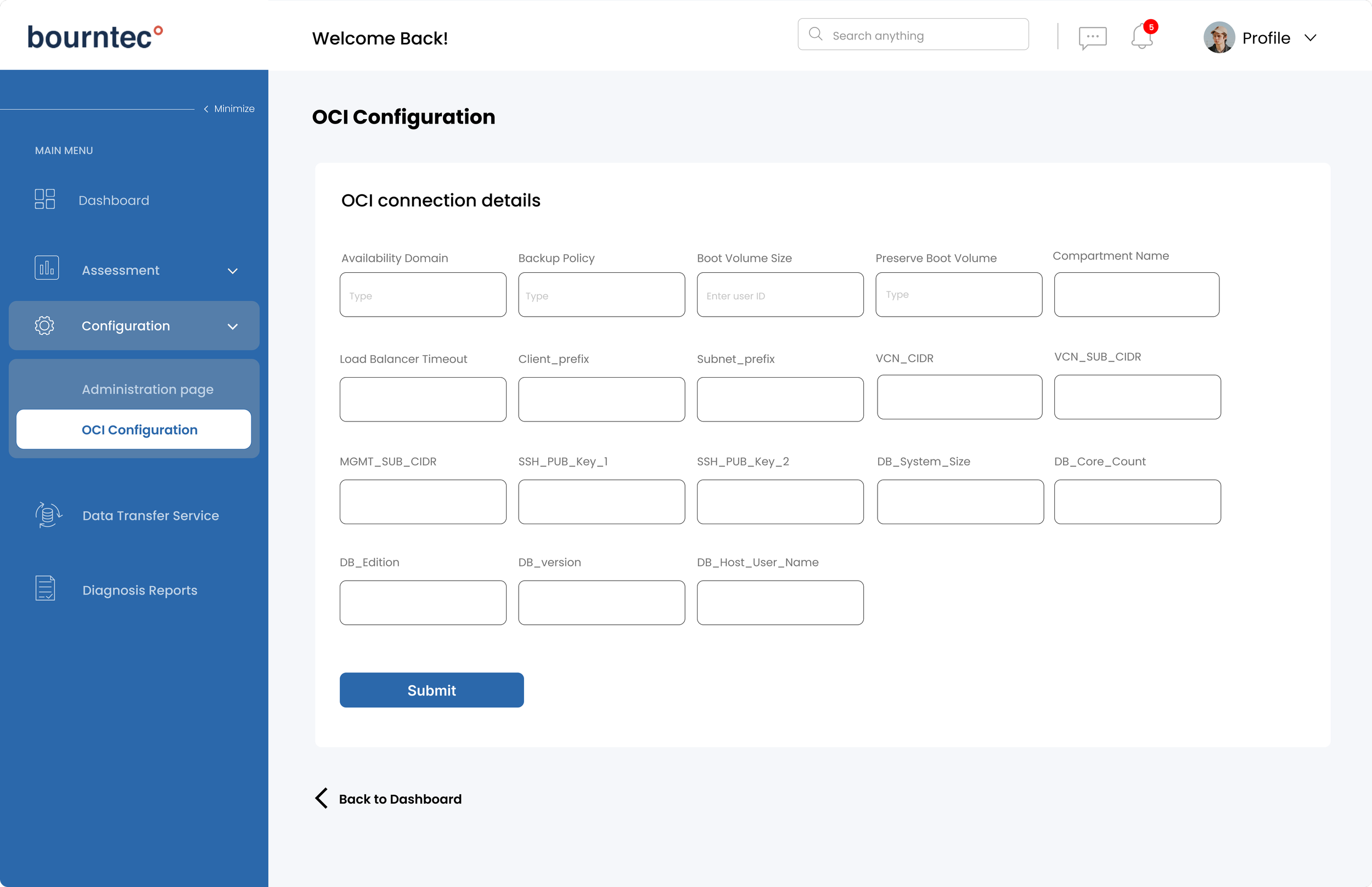Click the DB_Host_User_Name input box
The width and height of the screenshot is (1372, 887).
(x=779, y=603)
